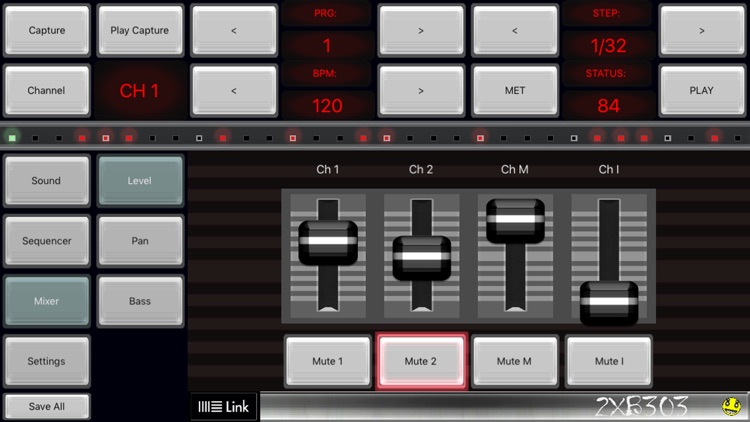Screen dimensions: 750x422
Task: Select the Channel button
Action: click(x=46, y=90)
